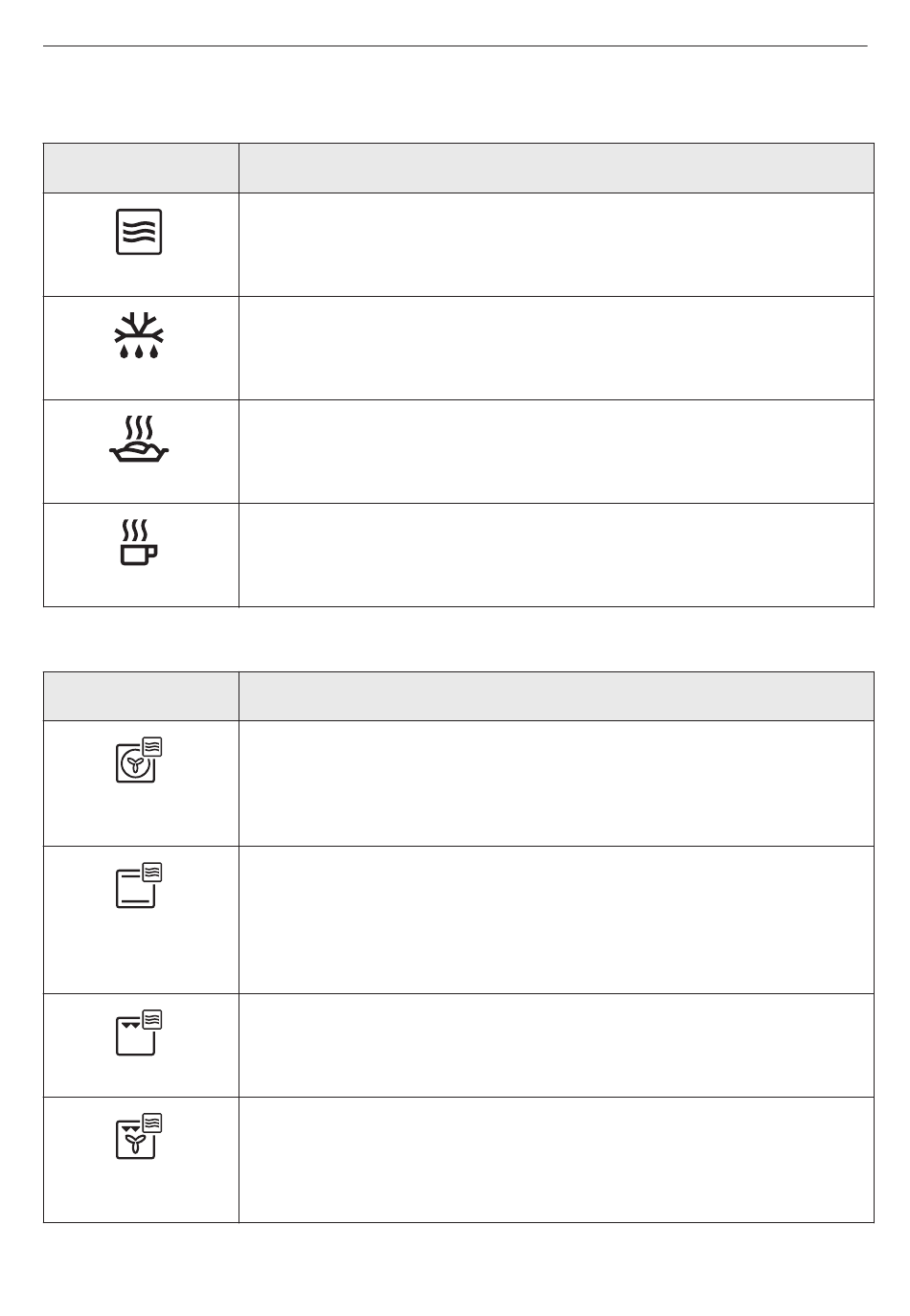Select the steaming plate reheat icon

point(140,440)
